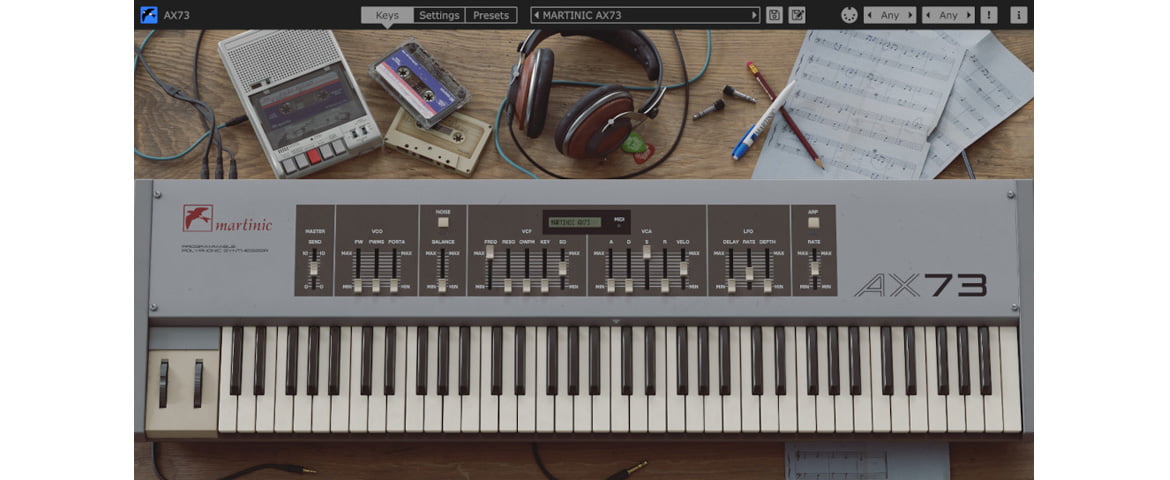Go to next preset using the right arrow of the preset box

click(754, 15)
